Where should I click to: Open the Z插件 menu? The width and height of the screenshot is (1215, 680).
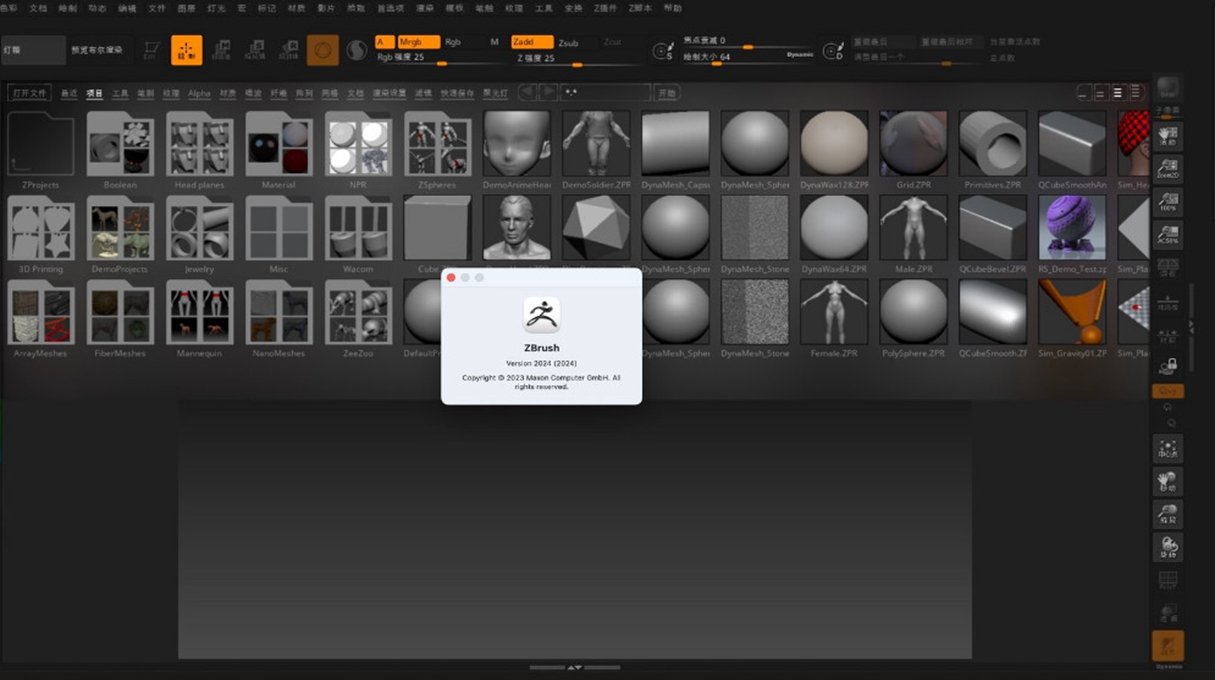(x=605, y=7)
